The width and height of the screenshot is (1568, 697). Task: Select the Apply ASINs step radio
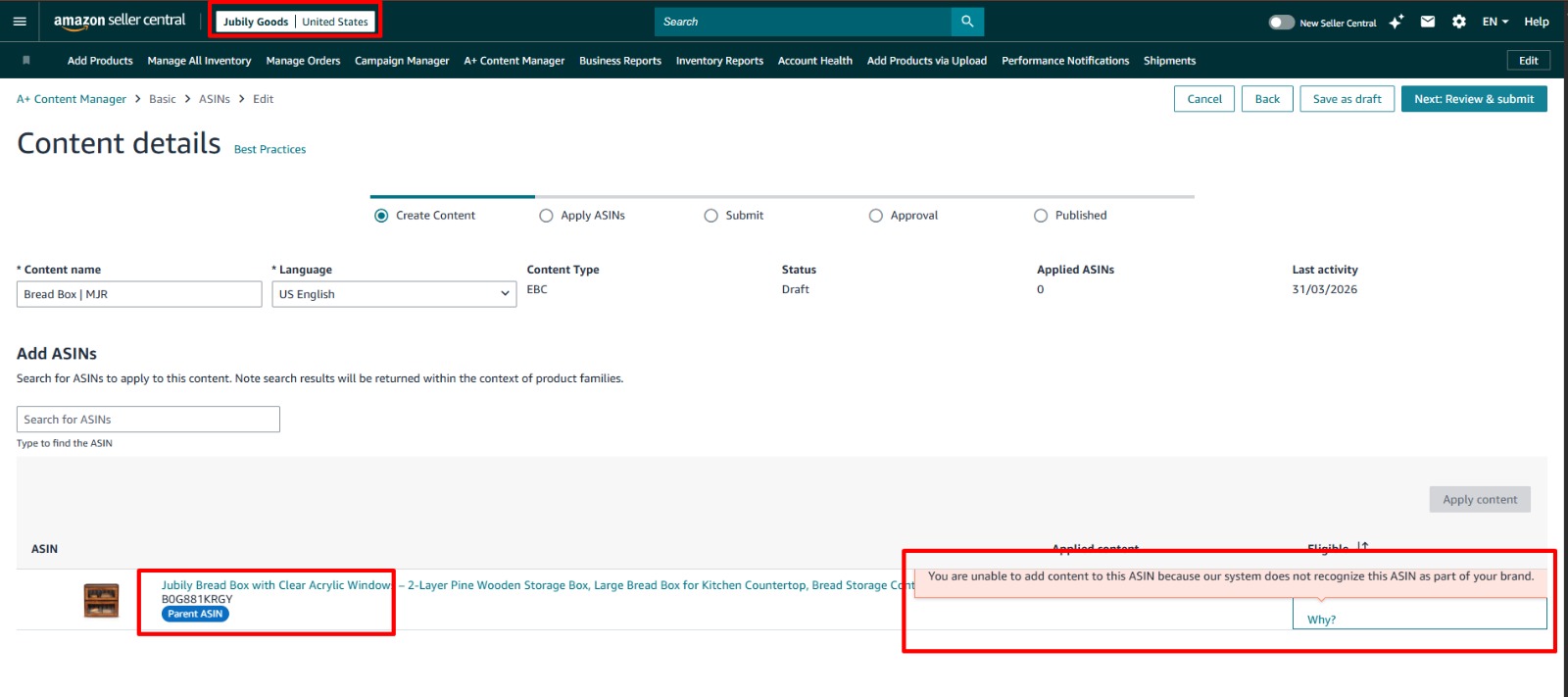pos(546,216)
